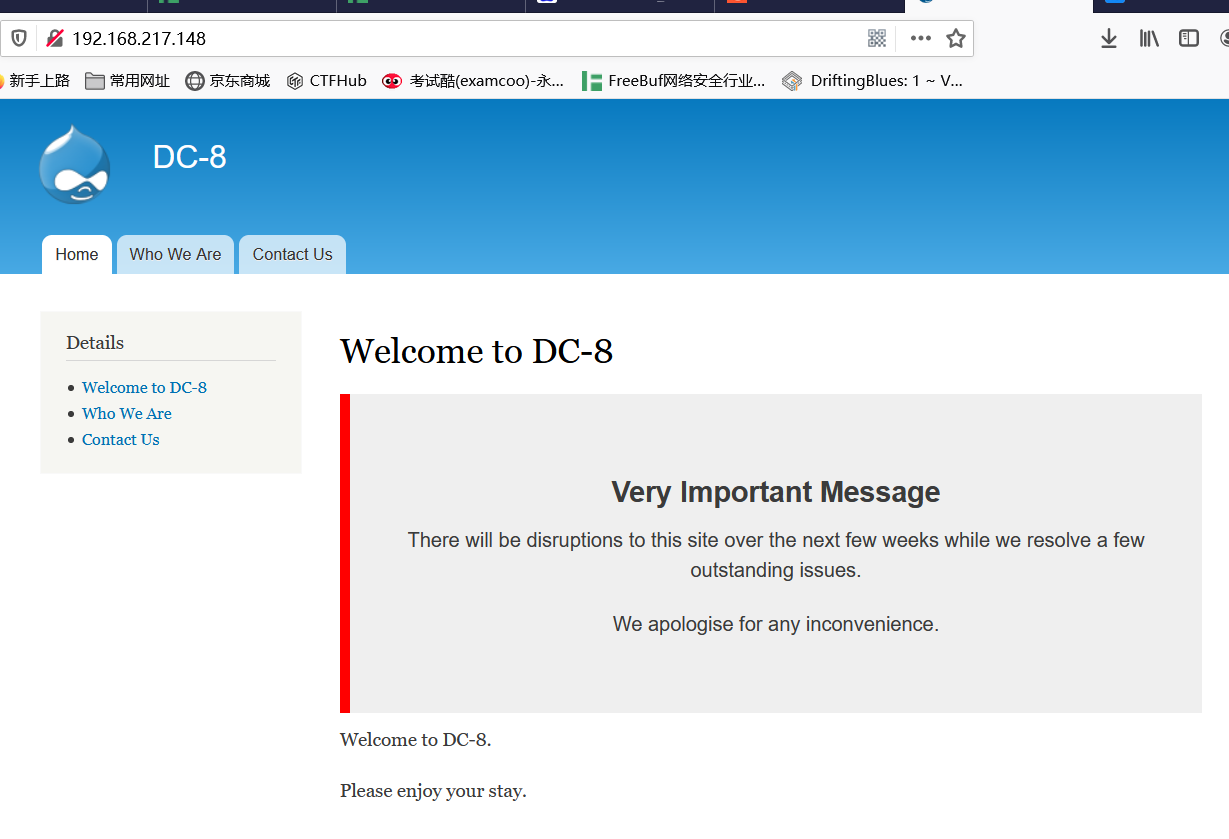Click the QR code icon in address bar

(877, 39)
